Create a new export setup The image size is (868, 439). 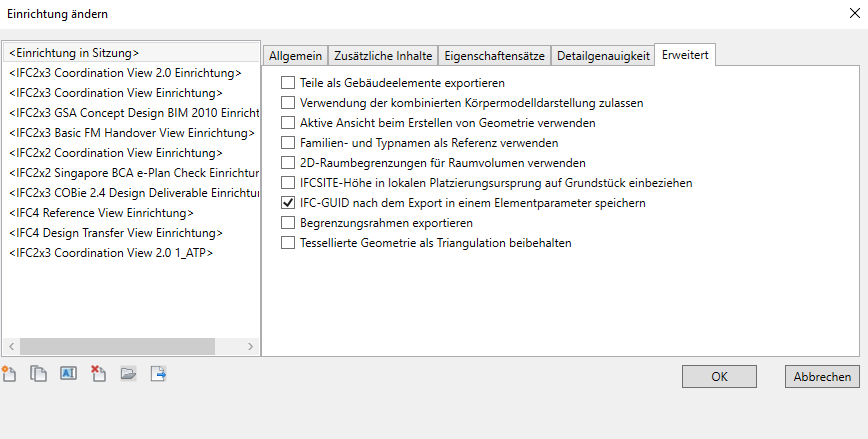click(9, 375)
